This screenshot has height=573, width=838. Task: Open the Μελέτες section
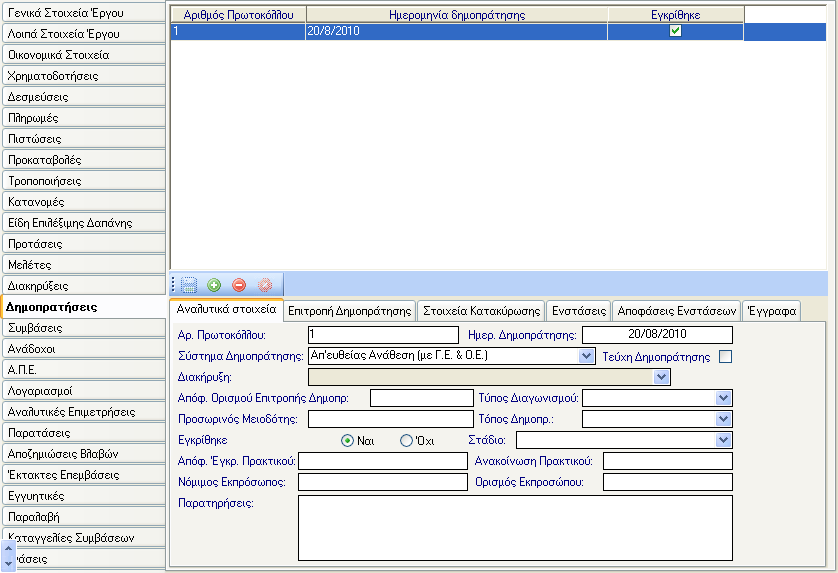click(84, 265)
